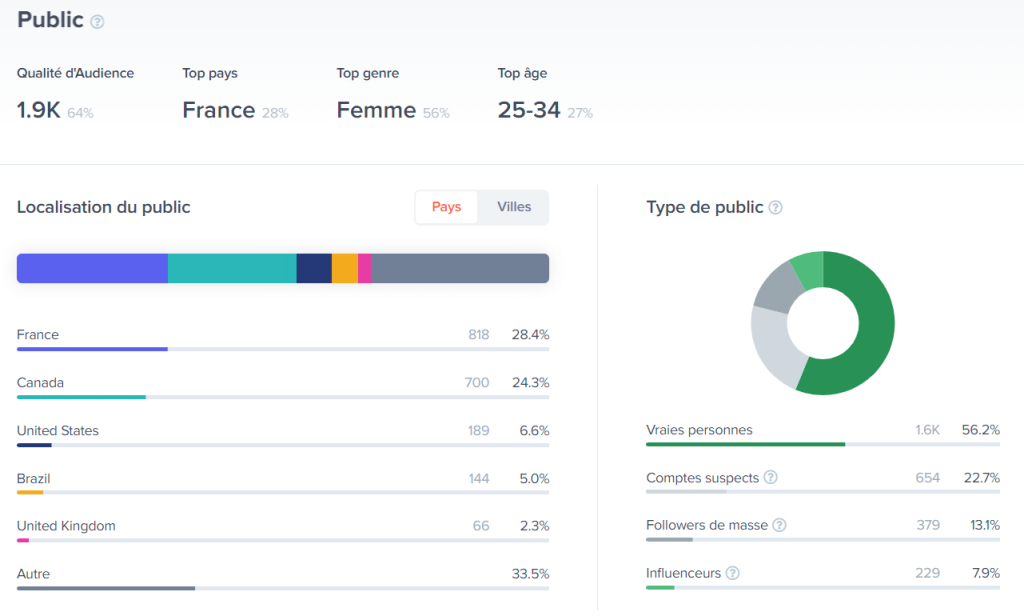Click the Top pays France value
The width and height of the screenshot is (1024, 616).
(219, 110)
